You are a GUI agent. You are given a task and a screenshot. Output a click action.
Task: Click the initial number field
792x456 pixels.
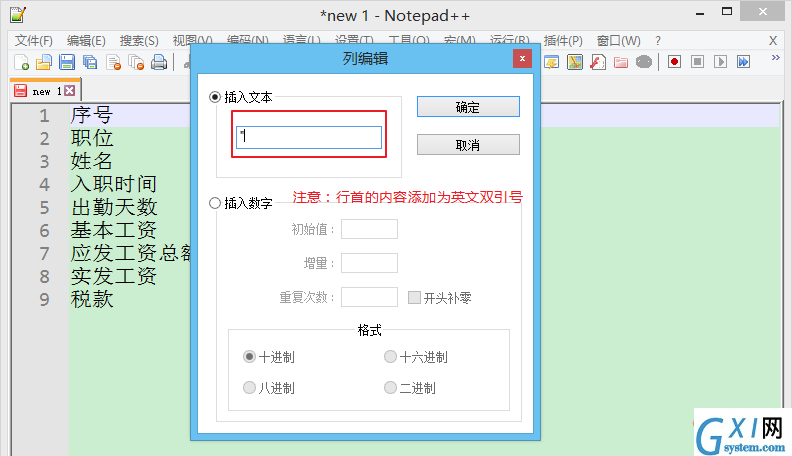(x=369, y=229)
